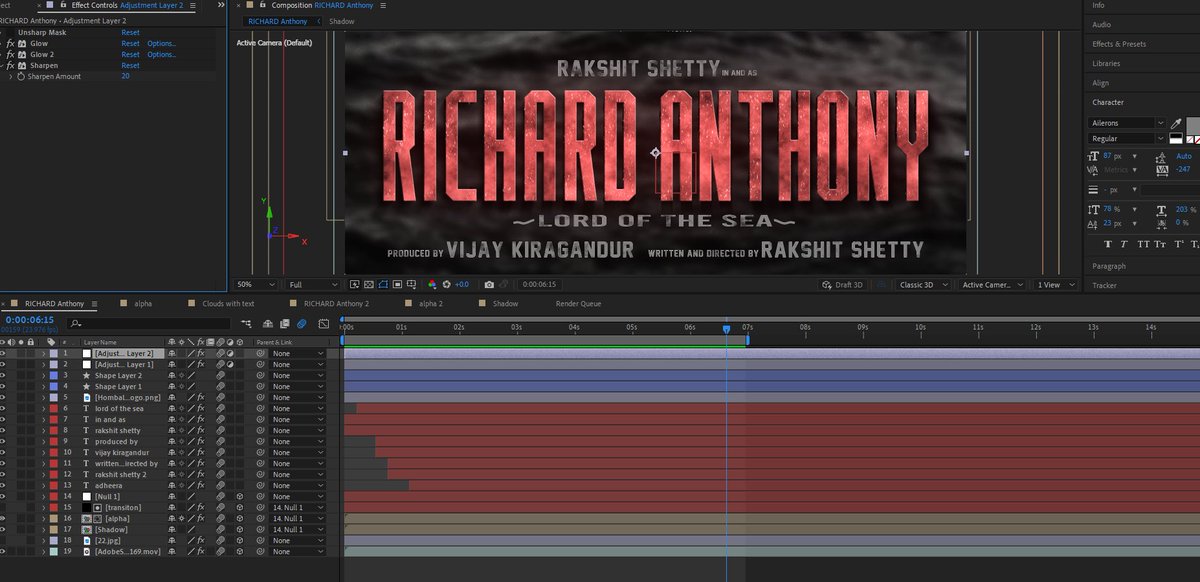Click the adjustment layer switch on Adjust Layer 2

click(230, 354)
